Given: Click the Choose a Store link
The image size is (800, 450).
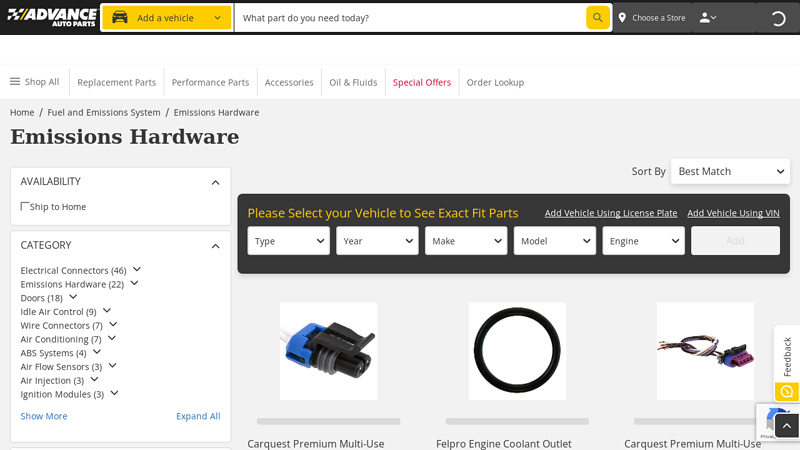Looking at the screenshot, I should (x=659, y=18).
